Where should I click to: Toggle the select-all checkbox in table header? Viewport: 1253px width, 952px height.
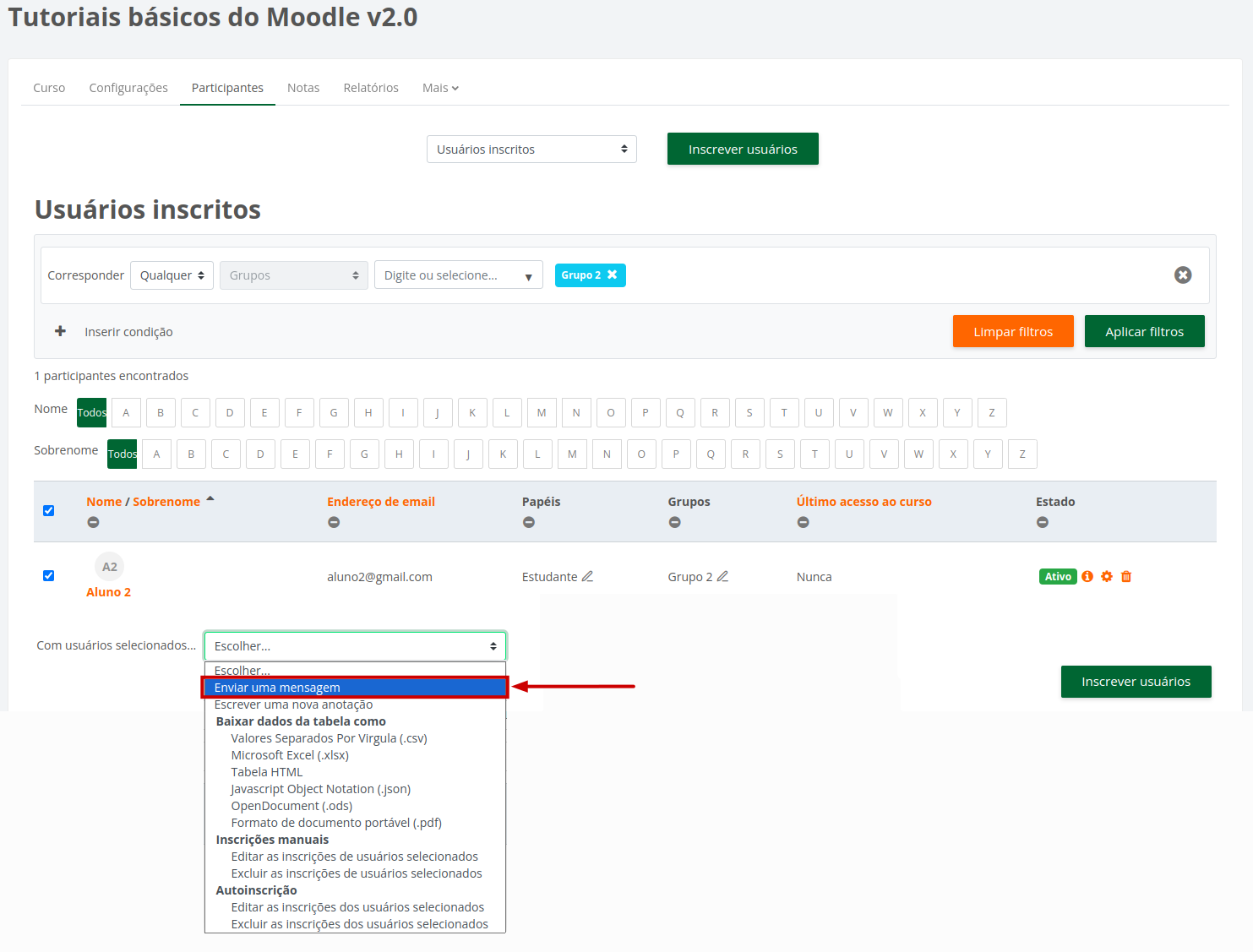(x=49, y=510)
